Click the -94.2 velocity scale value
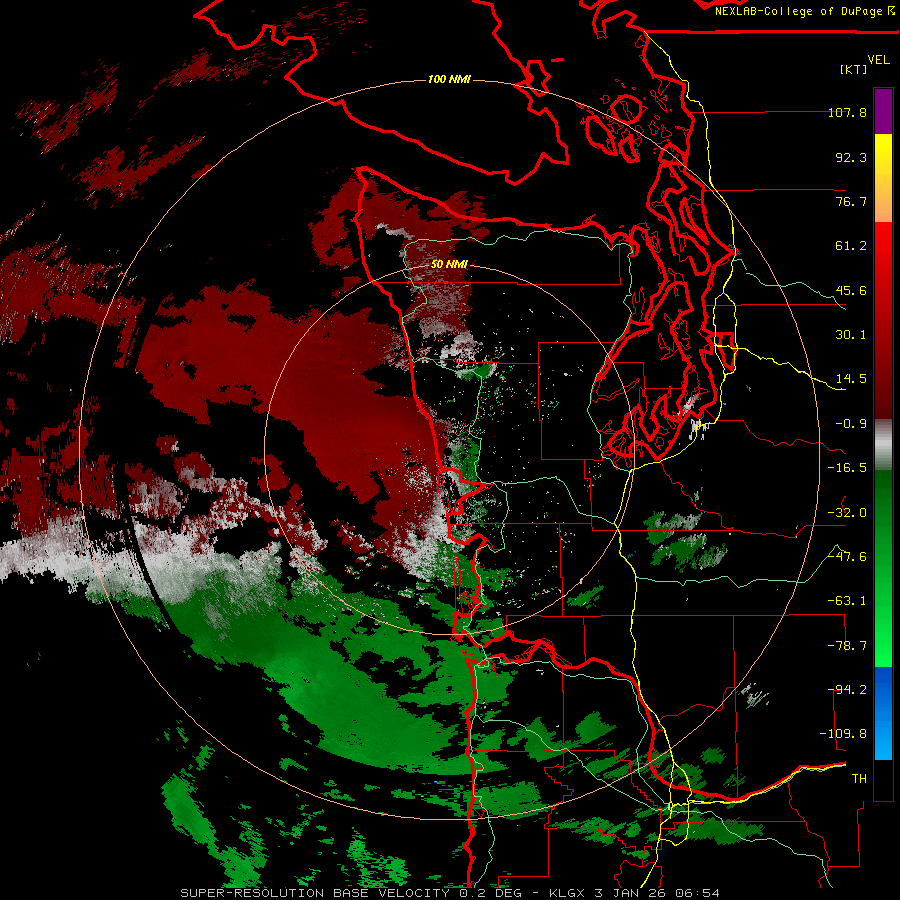 847,690
